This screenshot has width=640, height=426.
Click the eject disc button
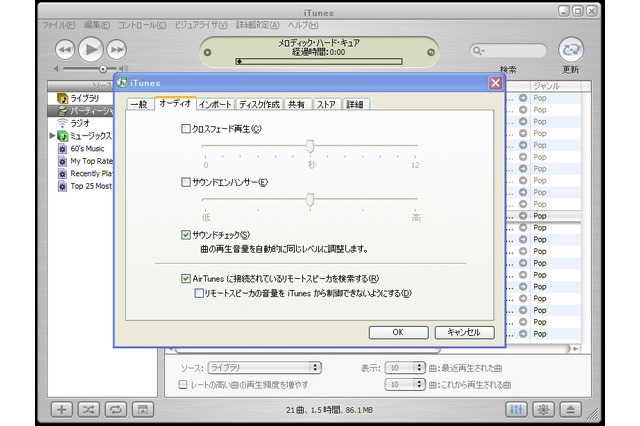(572, 409)
